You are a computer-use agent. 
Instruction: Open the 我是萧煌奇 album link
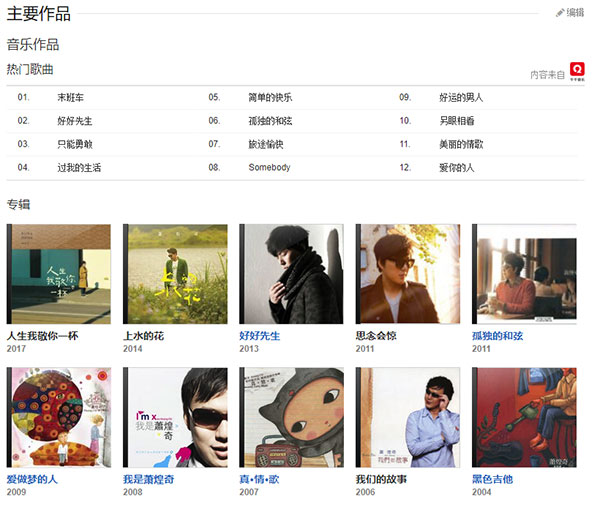(x=148, y=479)
